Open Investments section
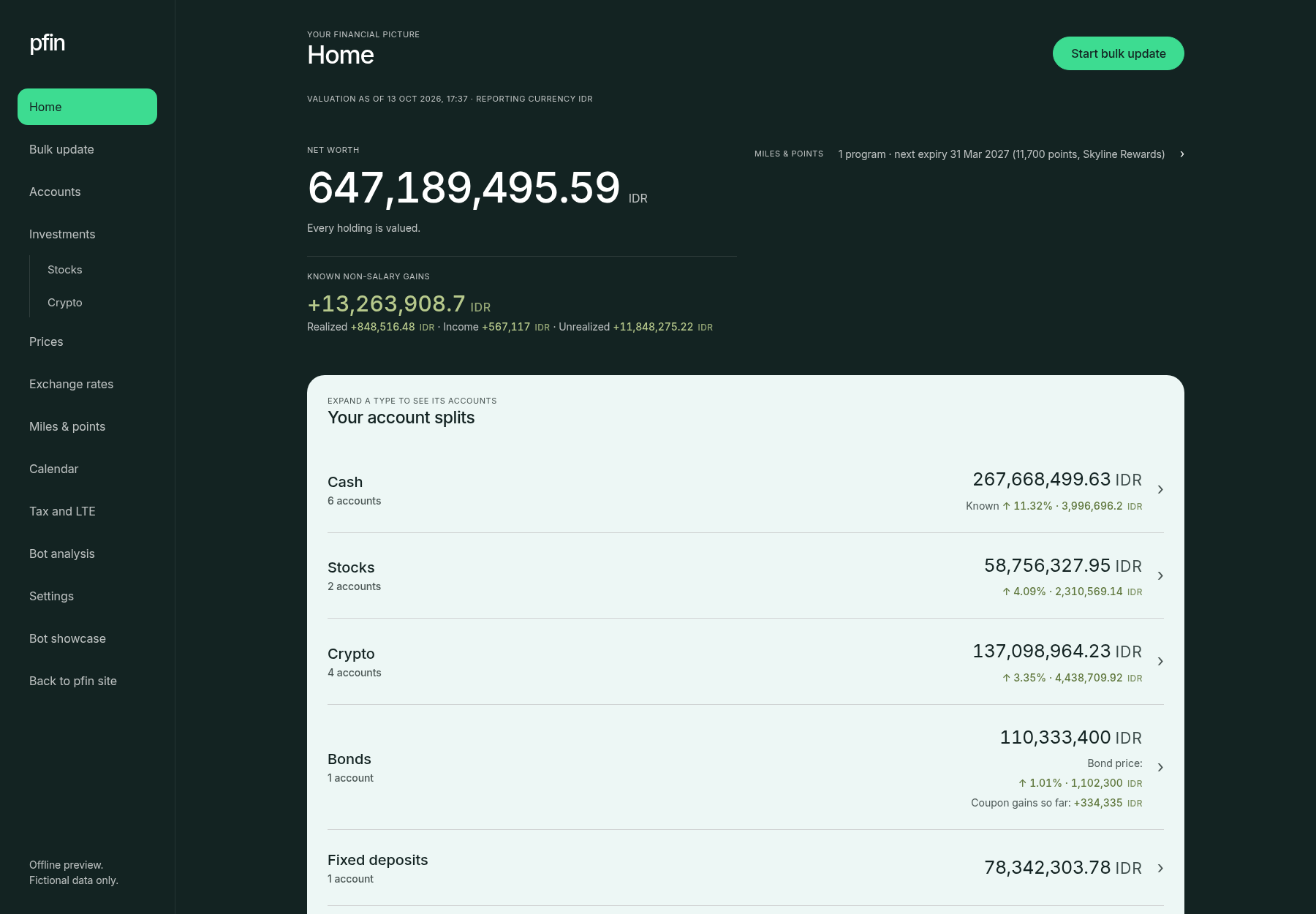 (x=87, y=234)
